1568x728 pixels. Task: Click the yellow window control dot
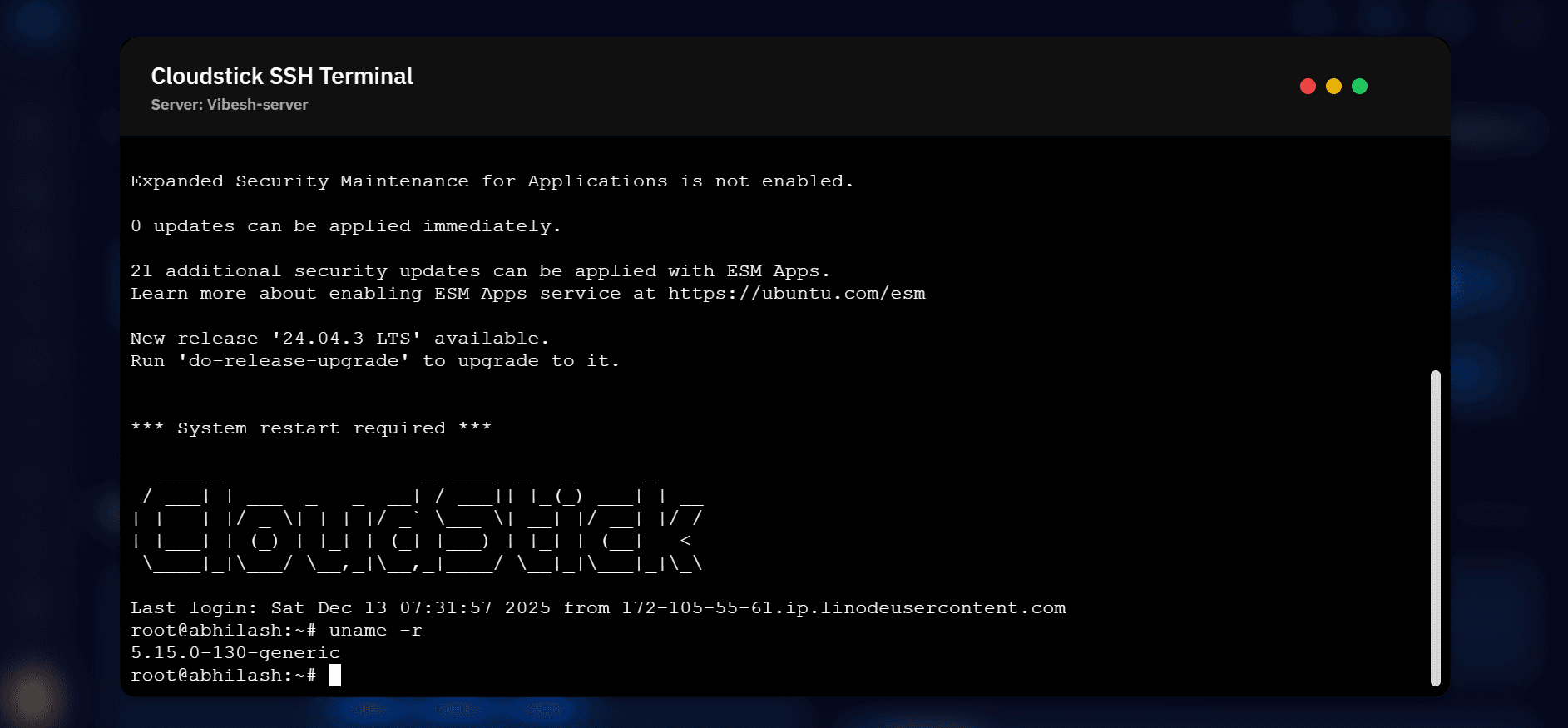click(1333, 87)
